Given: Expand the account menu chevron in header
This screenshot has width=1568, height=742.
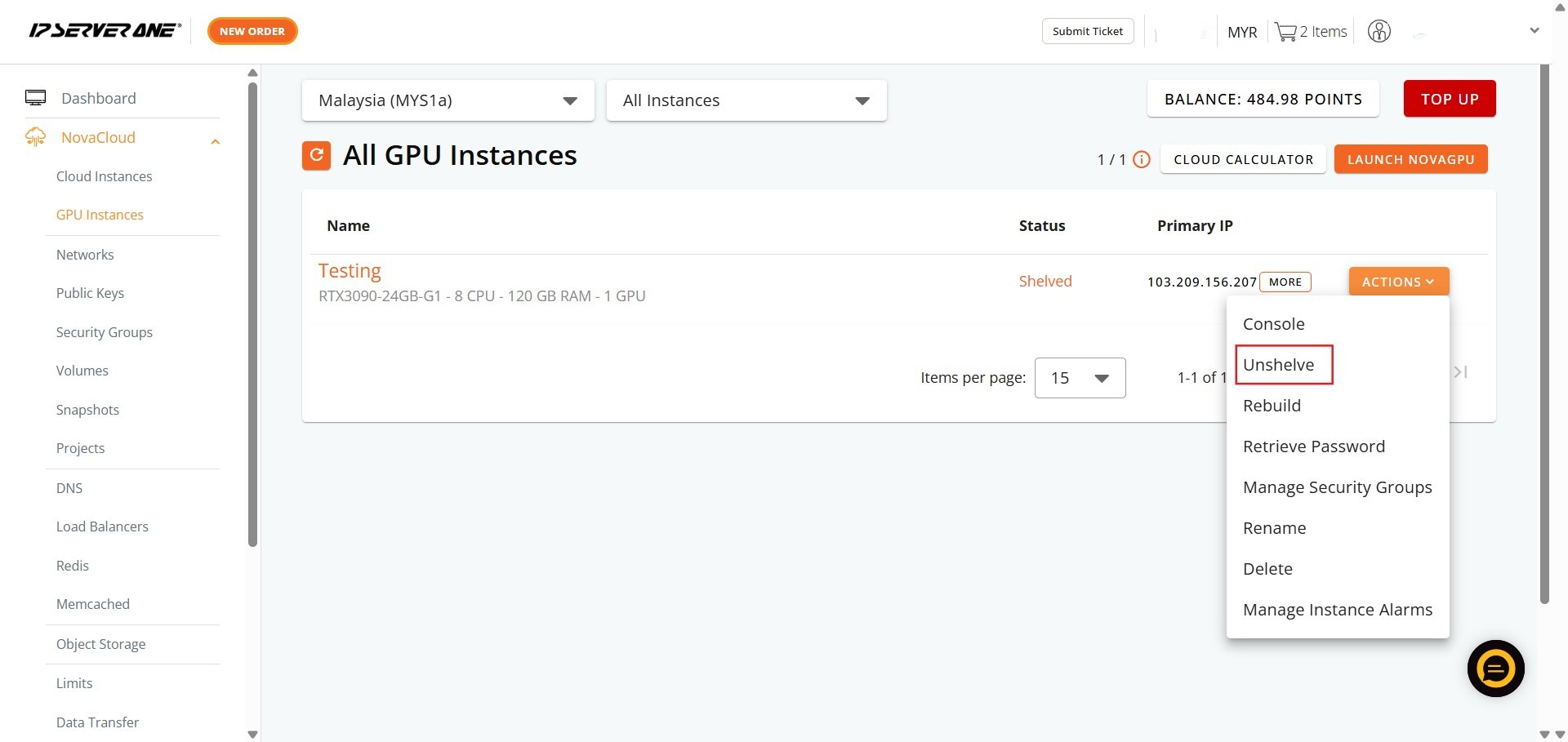Looking at the screenshot, I should pos(1534,31).
